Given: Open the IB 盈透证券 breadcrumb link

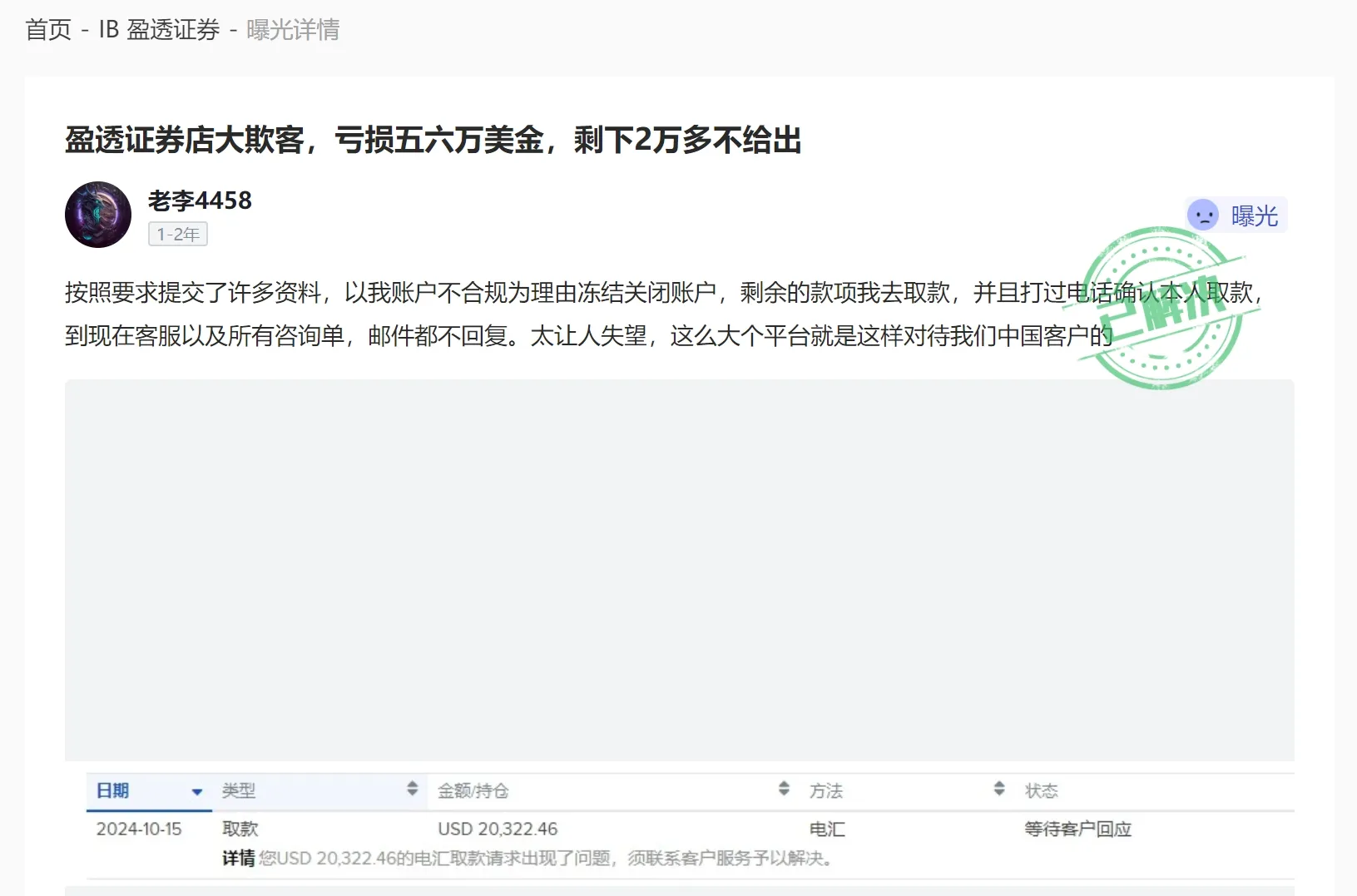Looking at the screenshot, I should (x=159, y=30).
